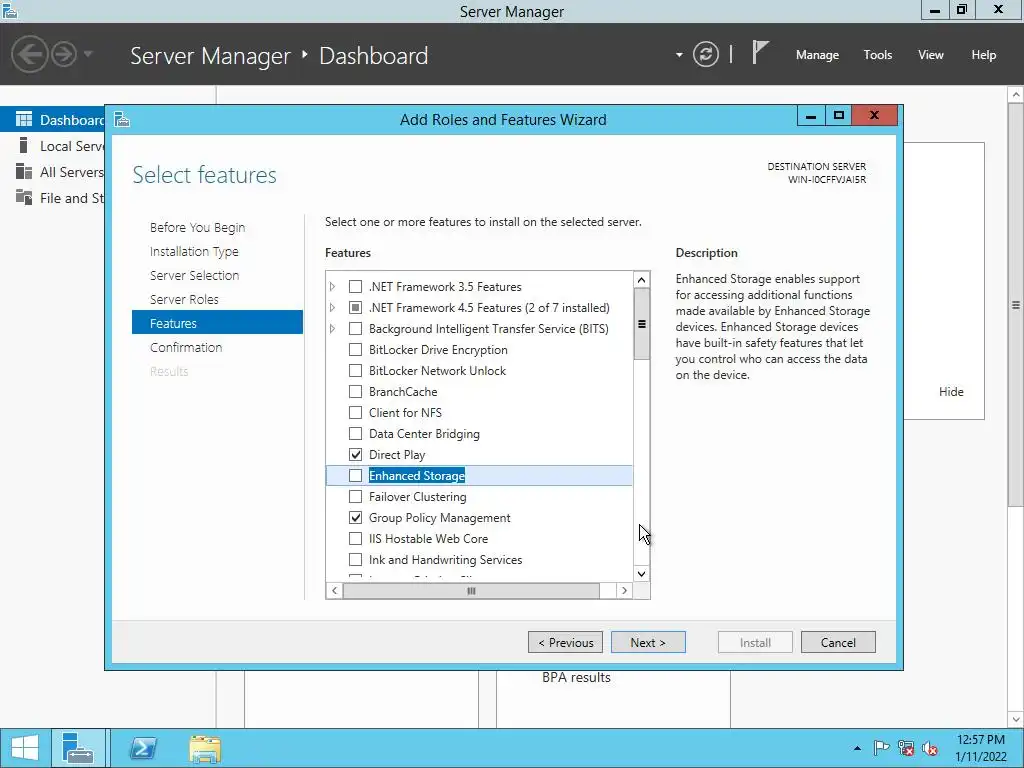Go to Server Roles step
Viewport: 1024px width, 768px height.
click(x=184, y=299)
